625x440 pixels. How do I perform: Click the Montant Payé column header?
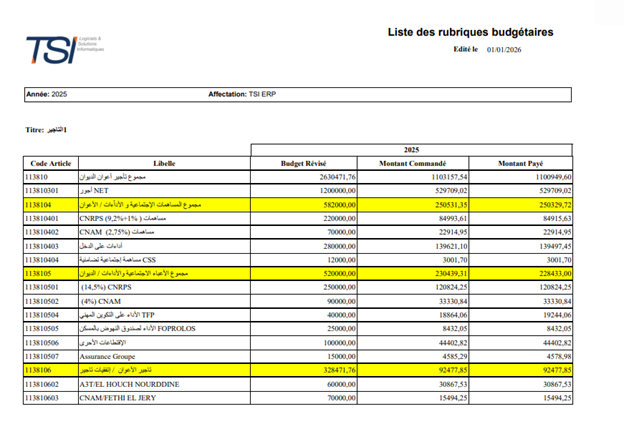(521, 163)
